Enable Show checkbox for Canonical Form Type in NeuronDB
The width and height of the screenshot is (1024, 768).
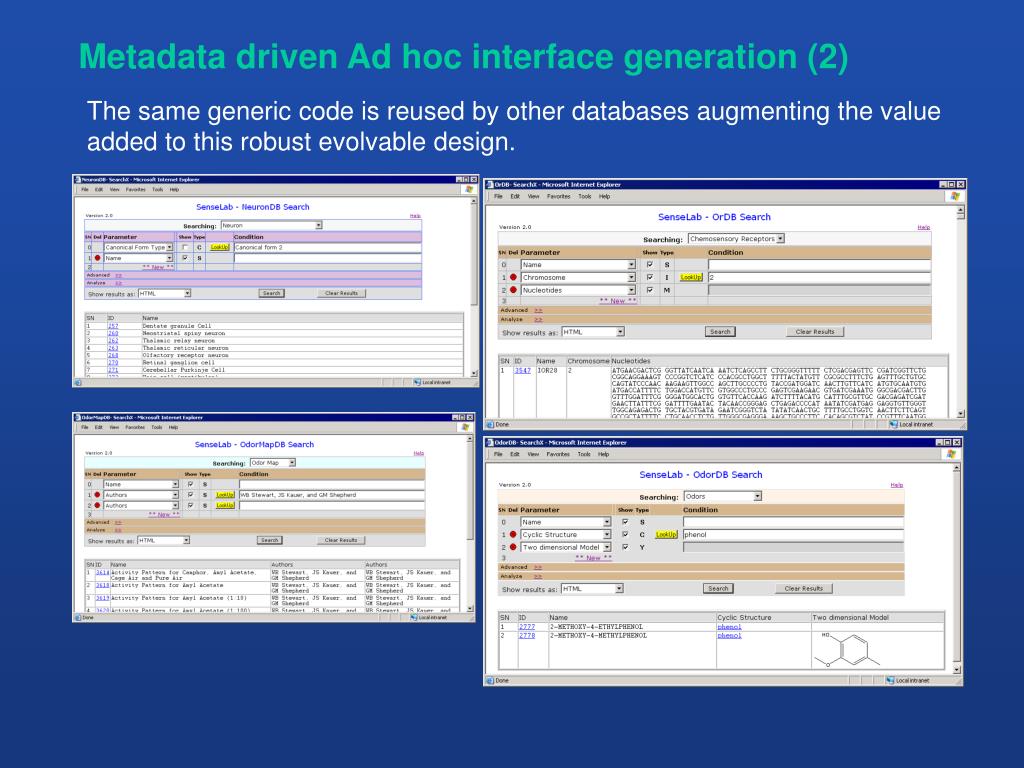pyautogui.click(x=185, y=248)
